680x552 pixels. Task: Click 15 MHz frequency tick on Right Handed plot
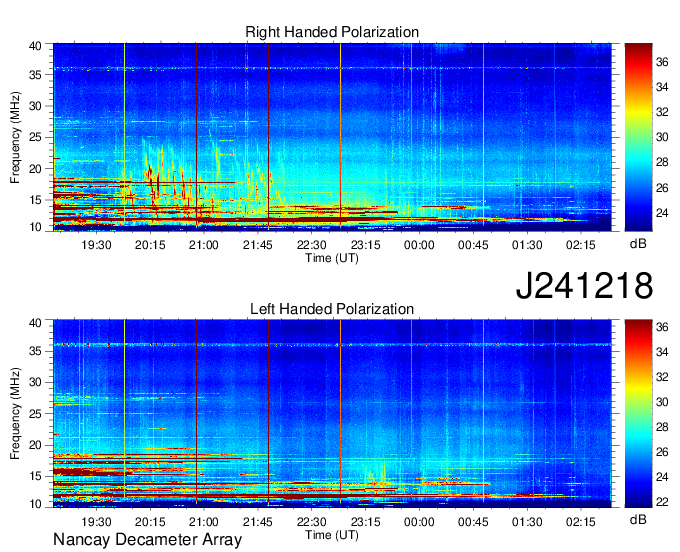[36, 200]
